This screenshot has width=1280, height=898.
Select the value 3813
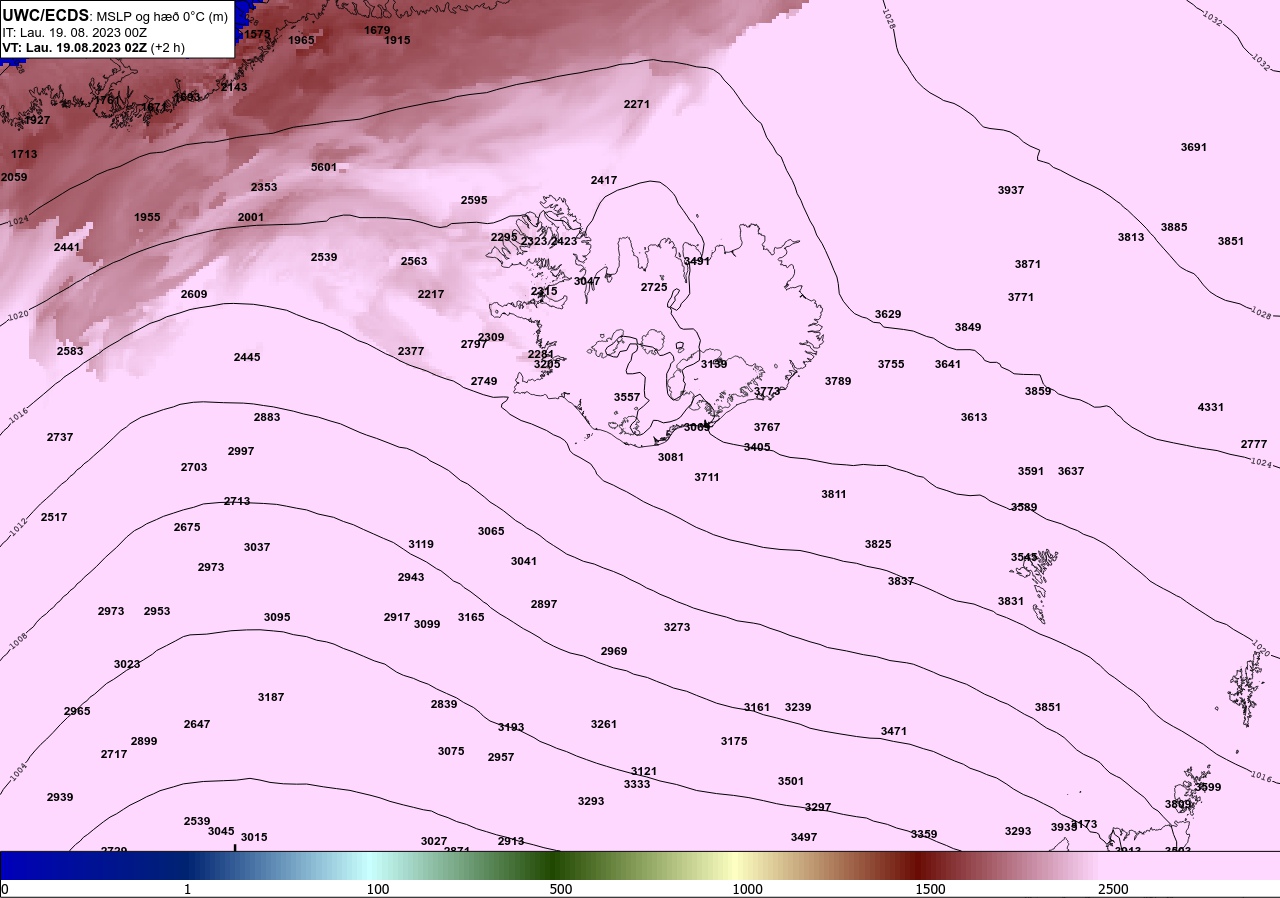point(1131,237)
